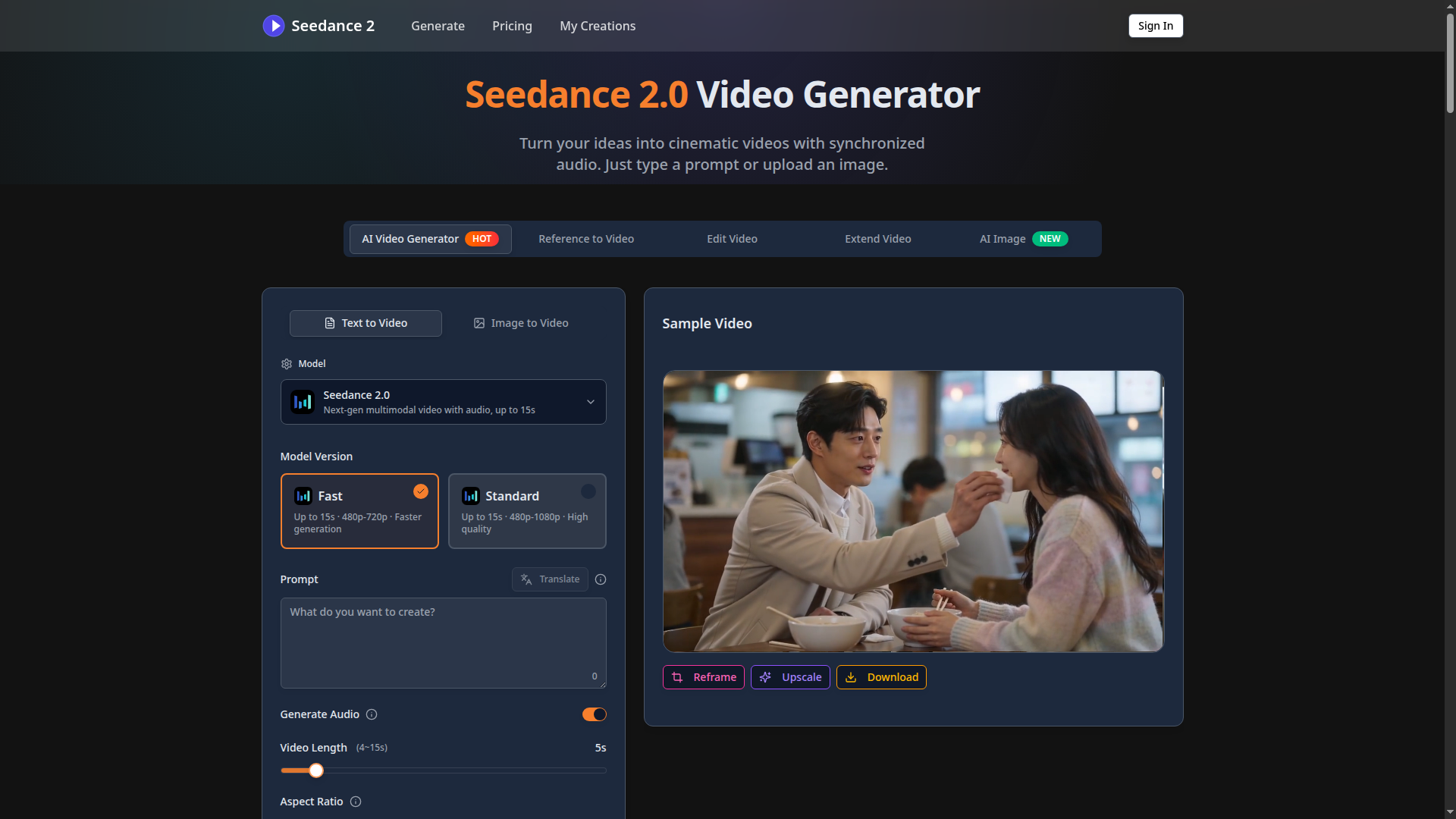Click the Download button under sample video
The height and width of the screenshot is (819, 1456).
pos(880,676)
